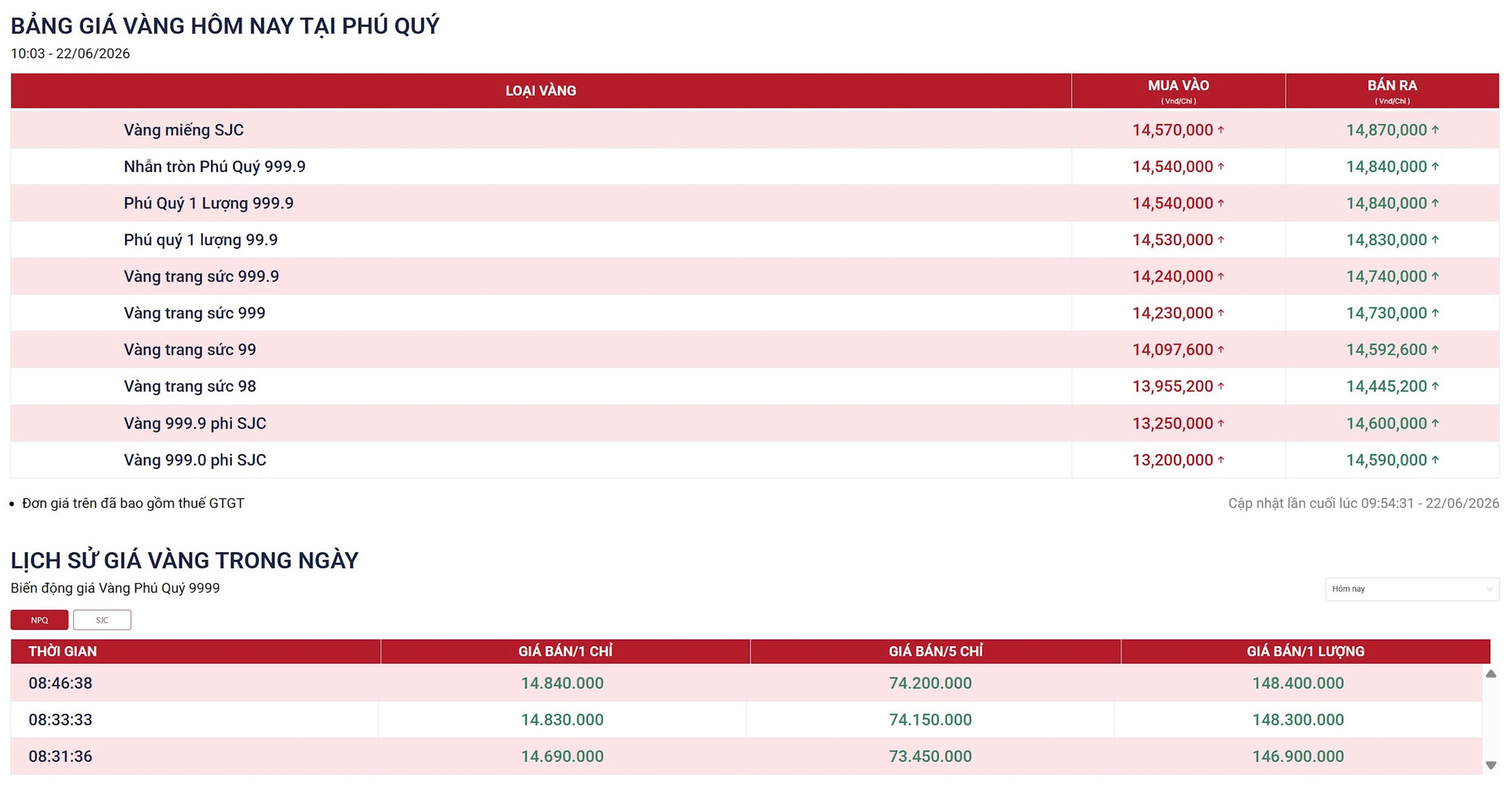
Task: Click arrow beside Phú quý 1 lượng 99.9 sell price
Action: (1435, 240)
